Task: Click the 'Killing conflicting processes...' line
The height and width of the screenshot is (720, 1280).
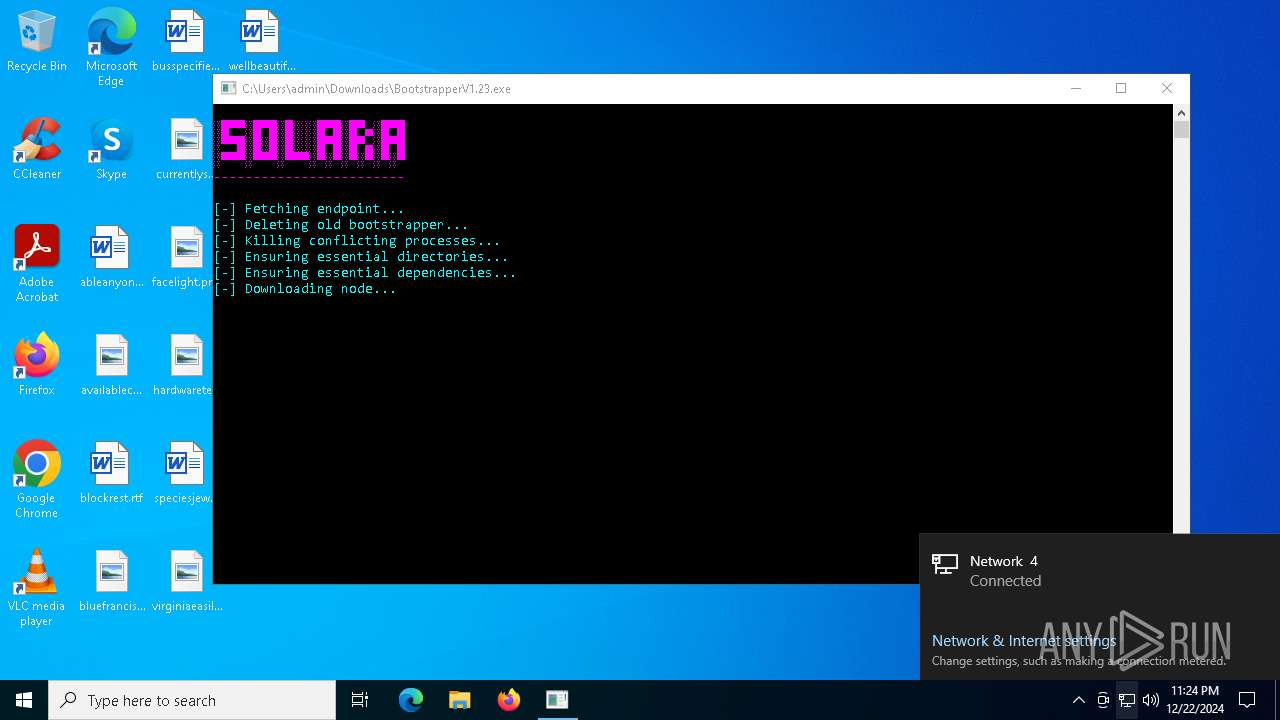Action: click(357, 241)
